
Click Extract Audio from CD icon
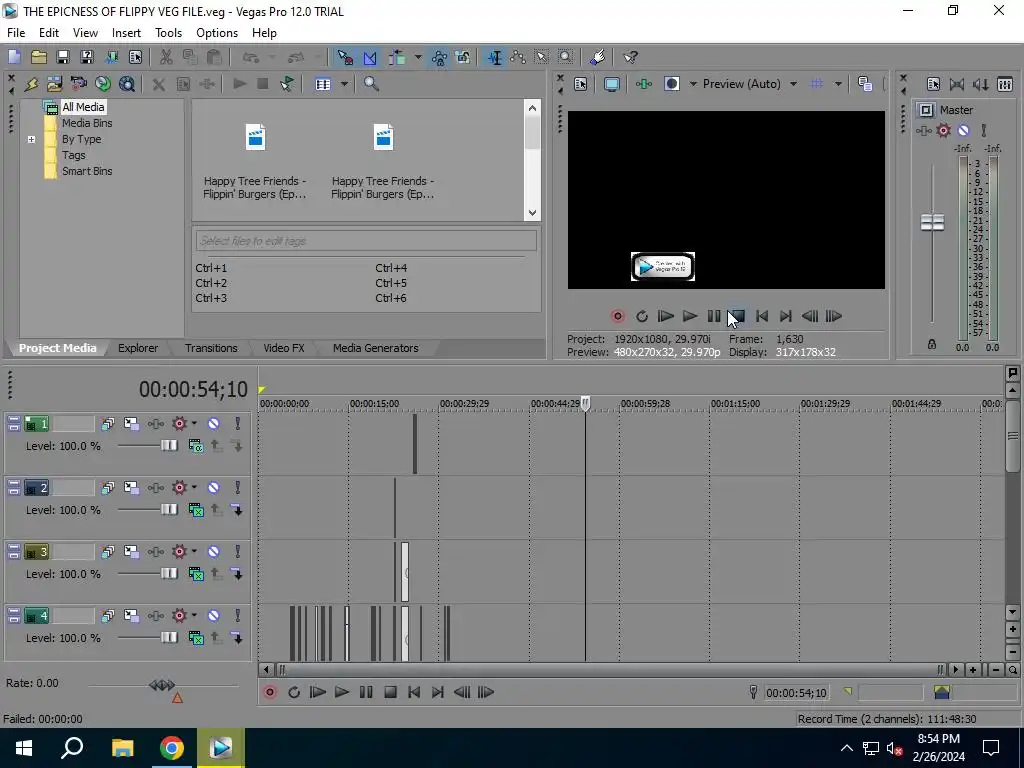(x=103, y=84)
